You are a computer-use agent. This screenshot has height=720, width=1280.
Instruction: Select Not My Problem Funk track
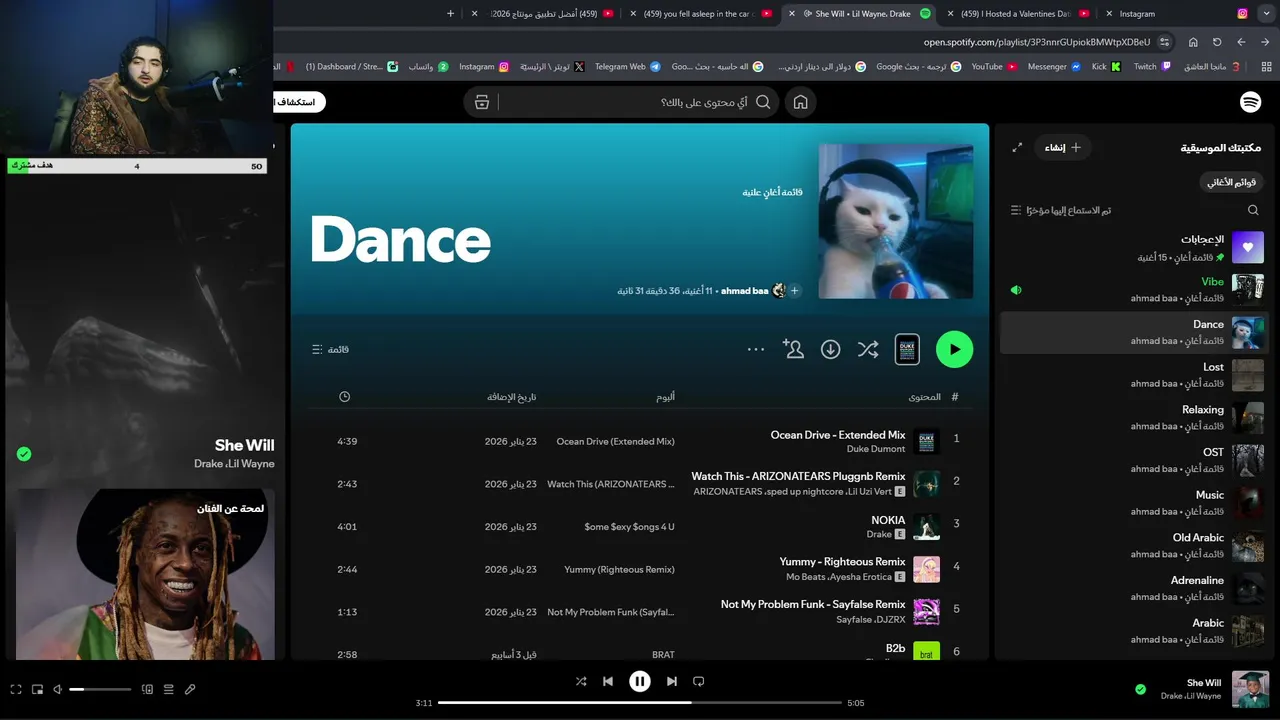[x=640, y=611]
